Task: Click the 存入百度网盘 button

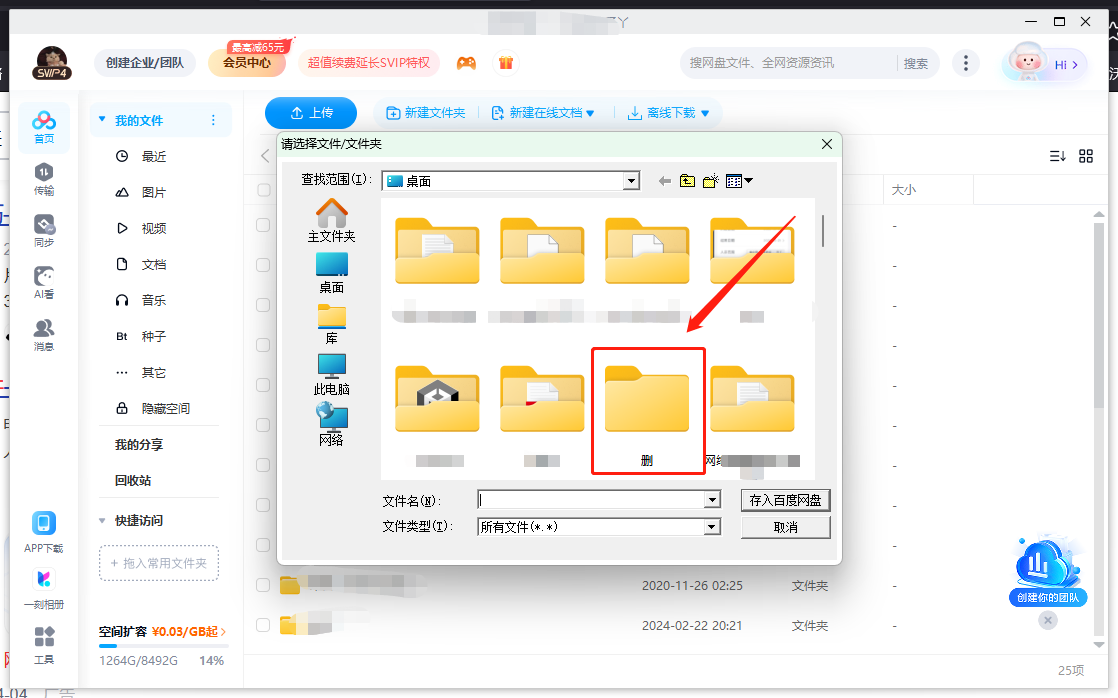Action: (x=785, y=499)
